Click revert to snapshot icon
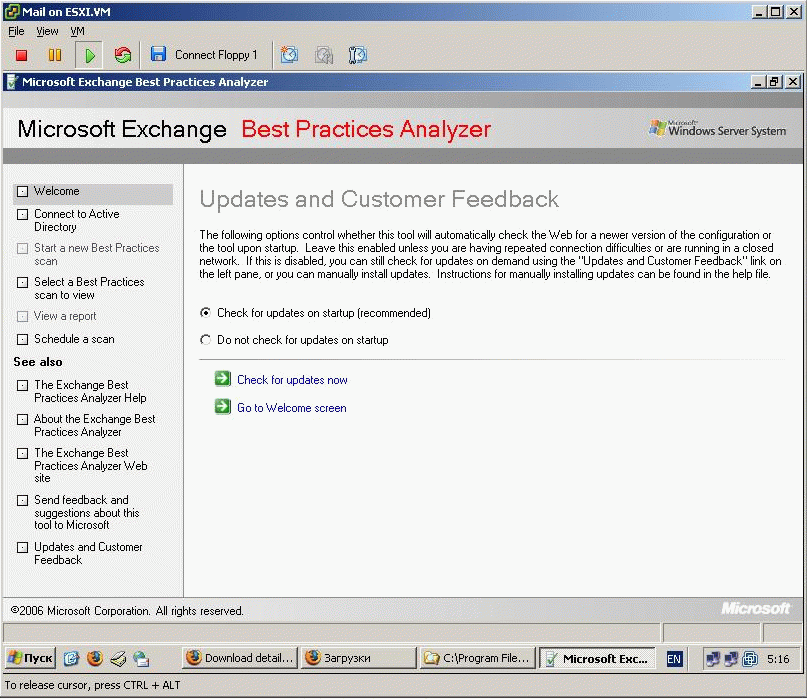Screen dimensions: 807x699 [x=324, y=55]
